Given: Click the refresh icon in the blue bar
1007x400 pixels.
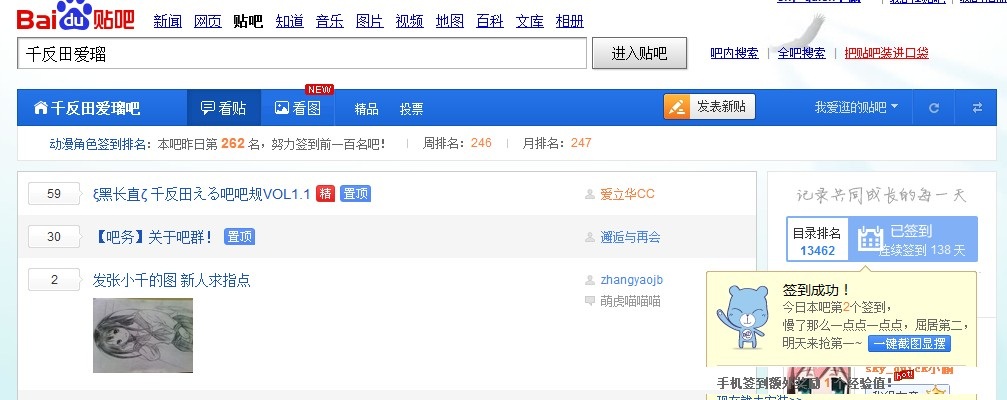Looking at the screenshot, I should [934, 108].
